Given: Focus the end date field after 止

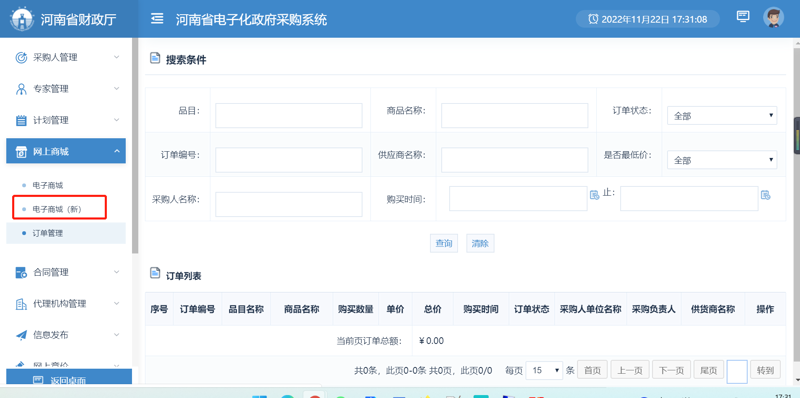Looking at the screenshot, I should (x=689, y=198).
